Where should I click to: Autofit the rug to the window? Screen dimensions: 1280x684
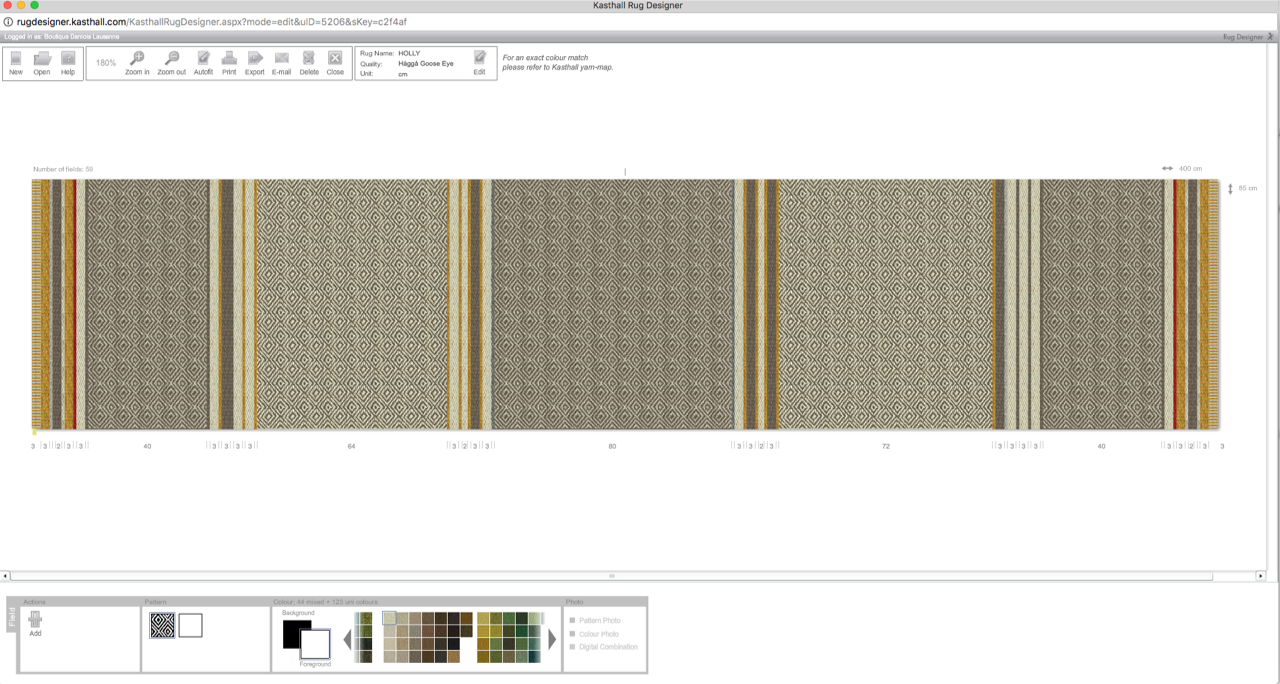click(x=203, y=63)
